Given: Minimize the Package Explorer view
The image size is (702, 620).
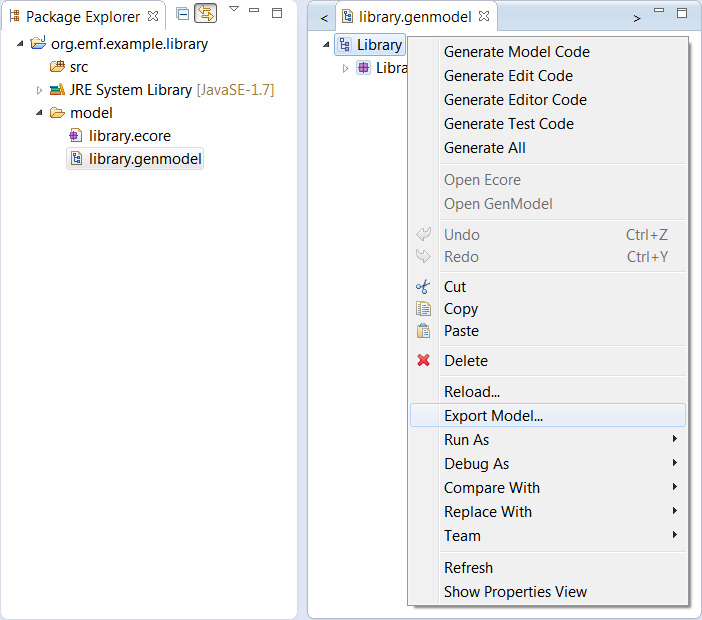Looking at the screenshot, I should click(254, 10).
